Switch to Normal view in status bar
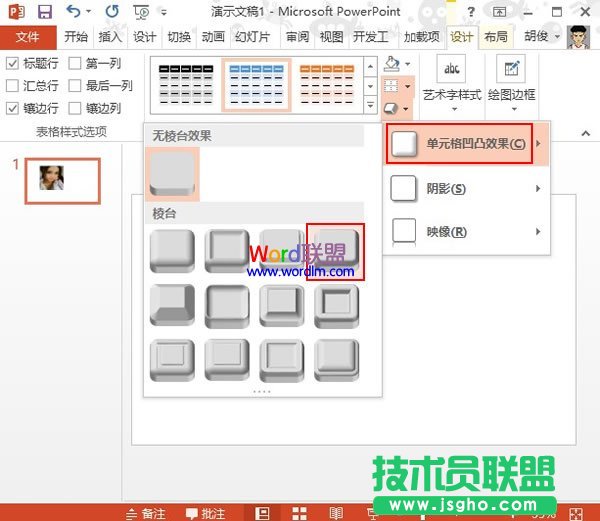Viewport: 600px width, 521px height. tap(262, 513)
